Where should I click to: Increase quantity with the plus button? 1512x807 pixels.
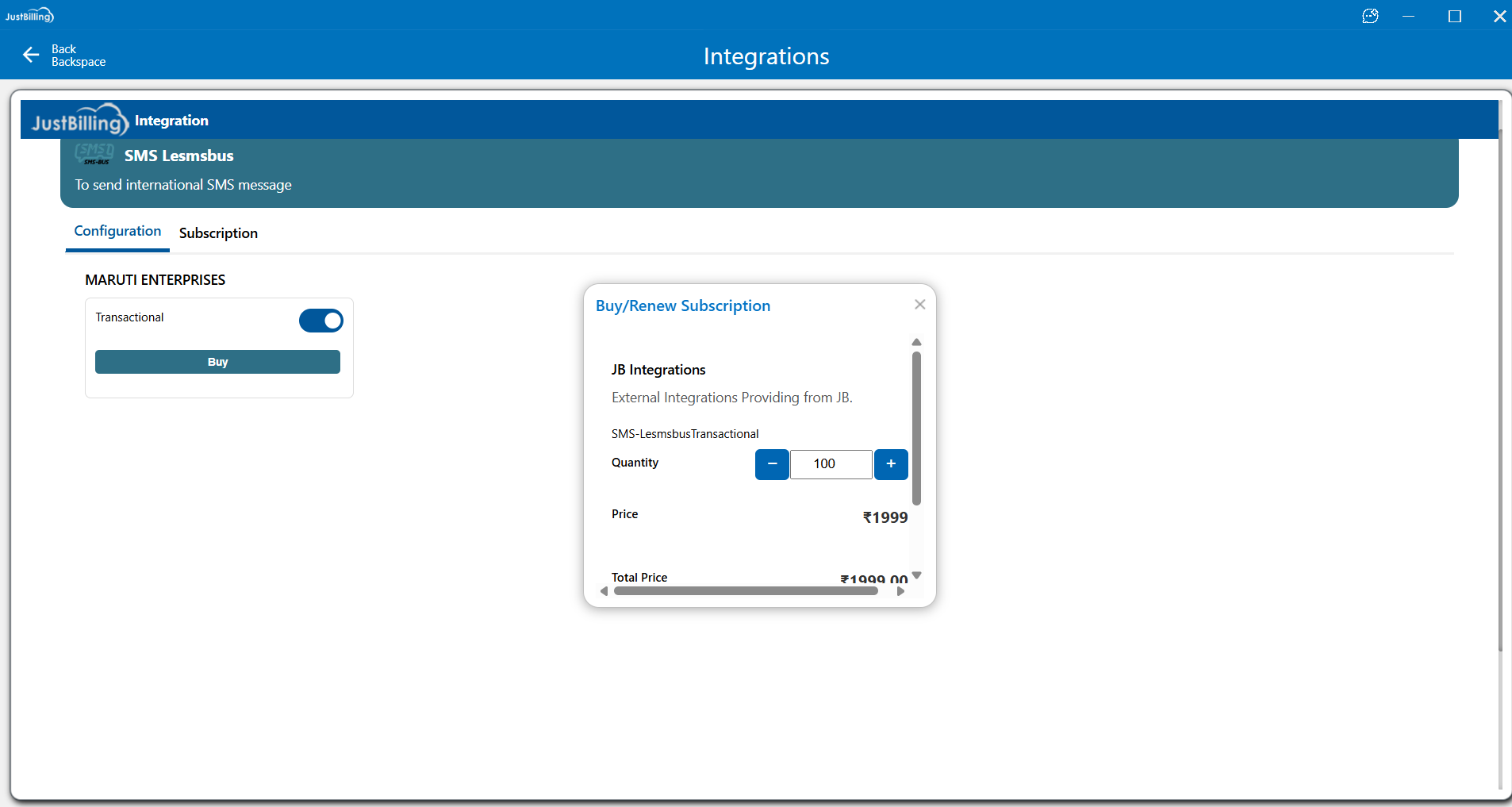(891, 464)
